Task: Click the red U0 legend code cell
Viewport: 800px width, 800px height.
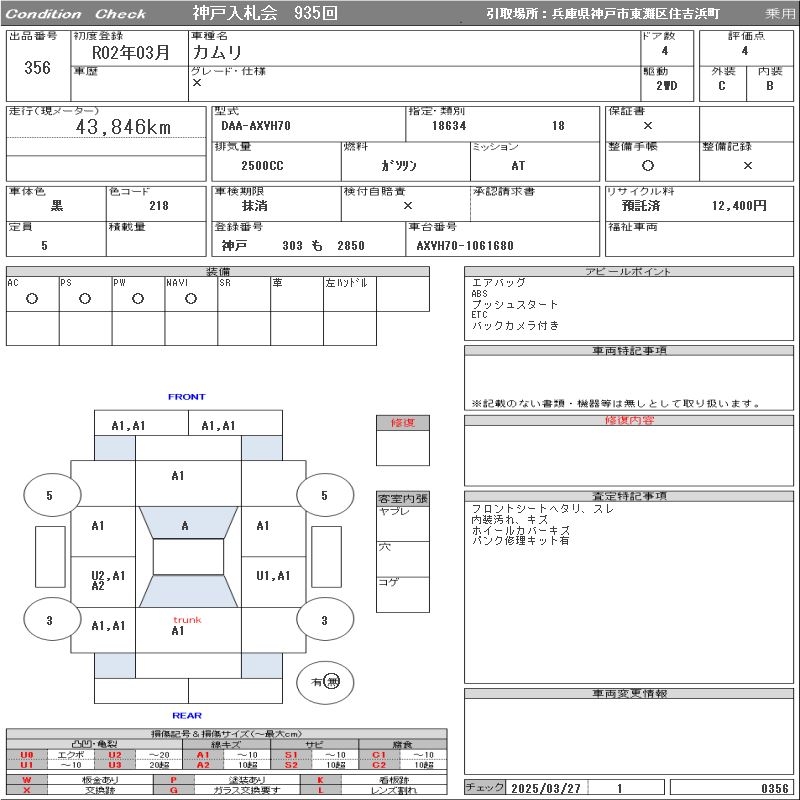Action: [x=27, y=755]
